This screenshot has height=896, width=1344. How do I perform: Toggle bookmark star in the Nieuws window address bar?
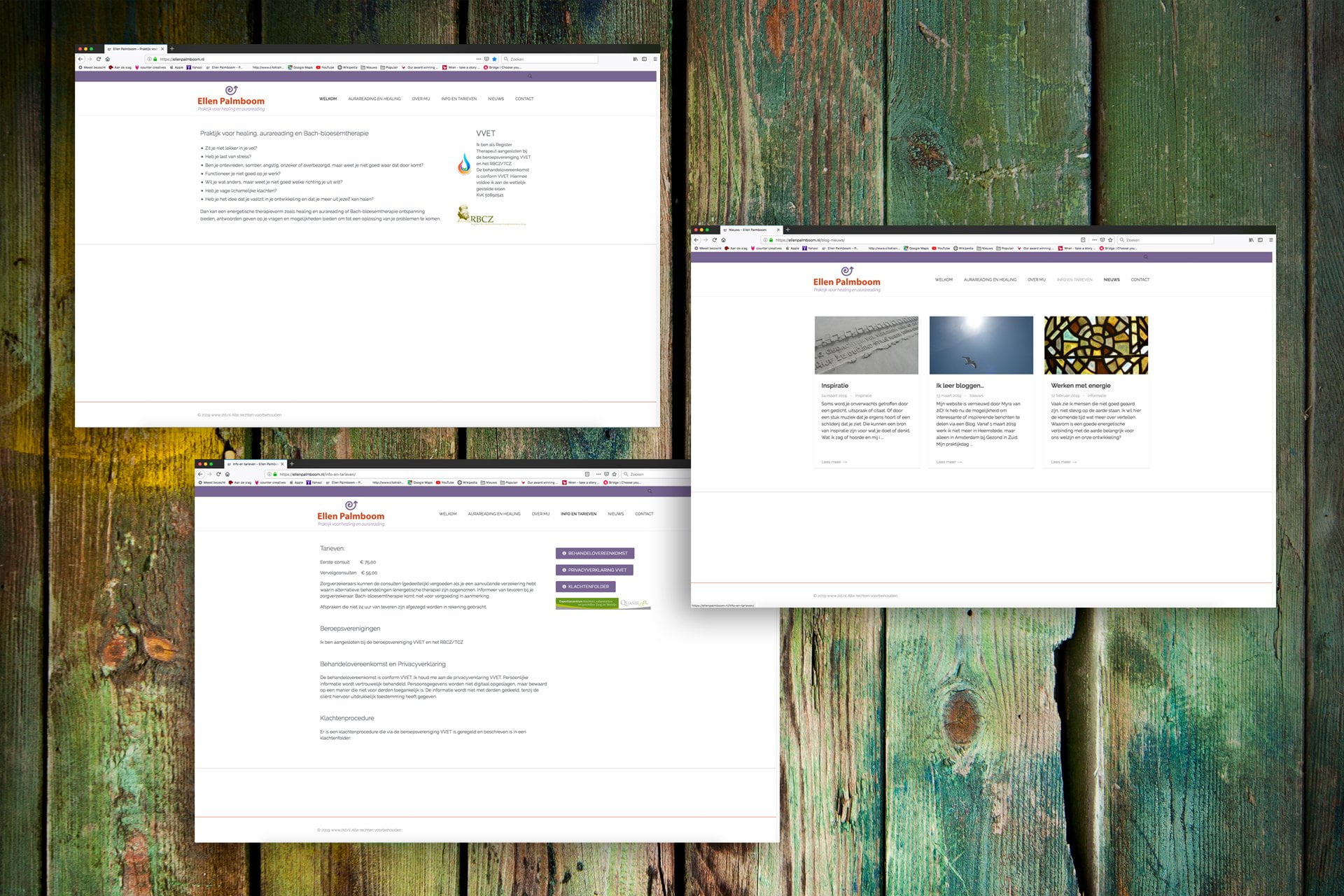[x=1110, y=240]
